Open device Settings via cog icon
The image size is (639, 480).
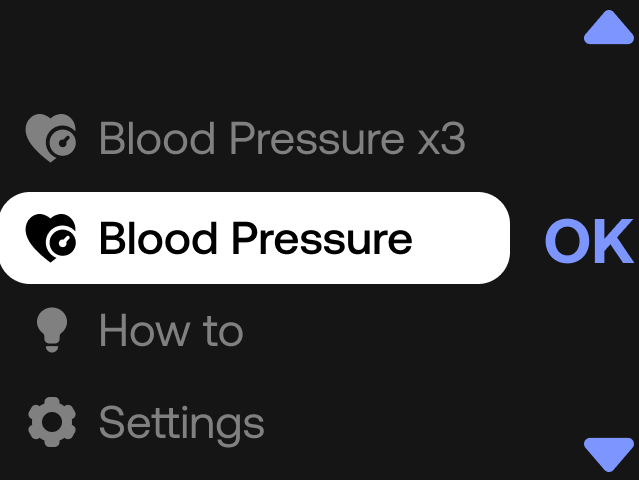point(52,422)
